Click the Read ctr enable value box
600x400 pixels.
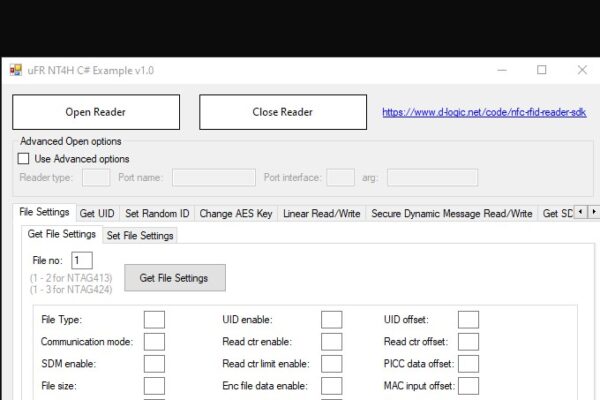pos(332,342)
